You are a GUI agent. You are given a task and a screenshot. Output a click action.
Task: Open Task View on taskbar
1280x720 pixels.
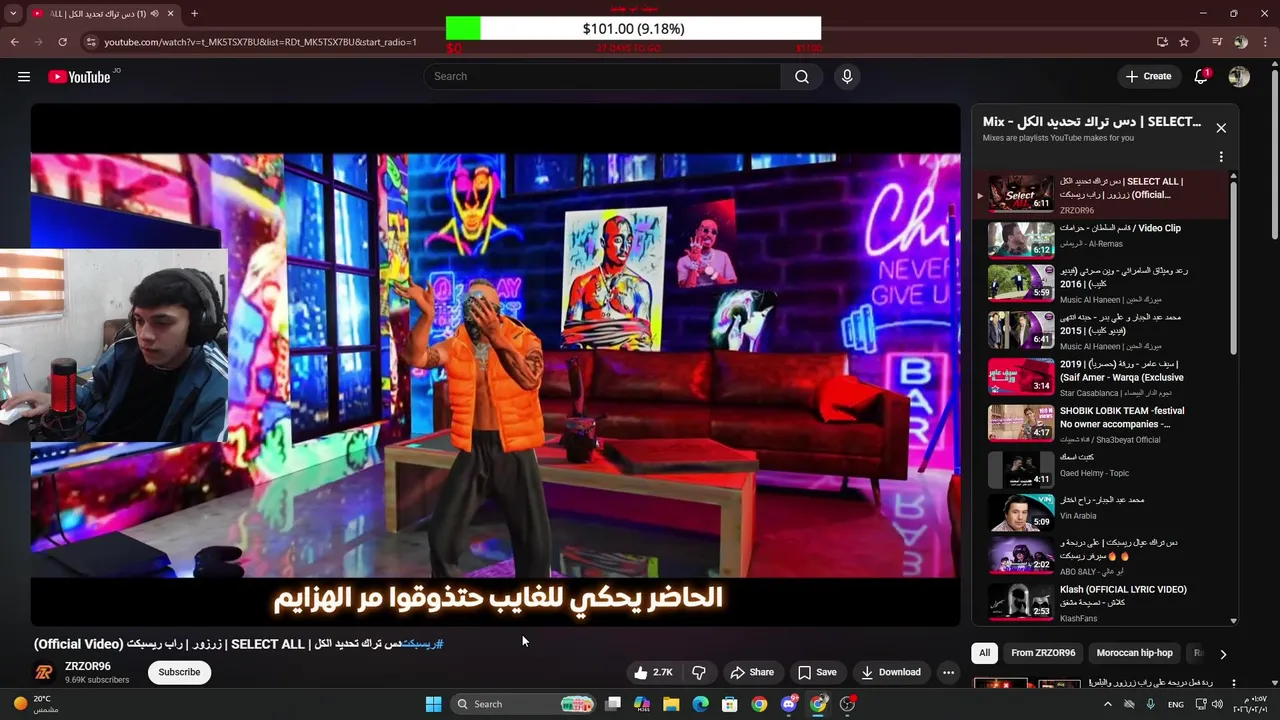click(x=613, y=704)
